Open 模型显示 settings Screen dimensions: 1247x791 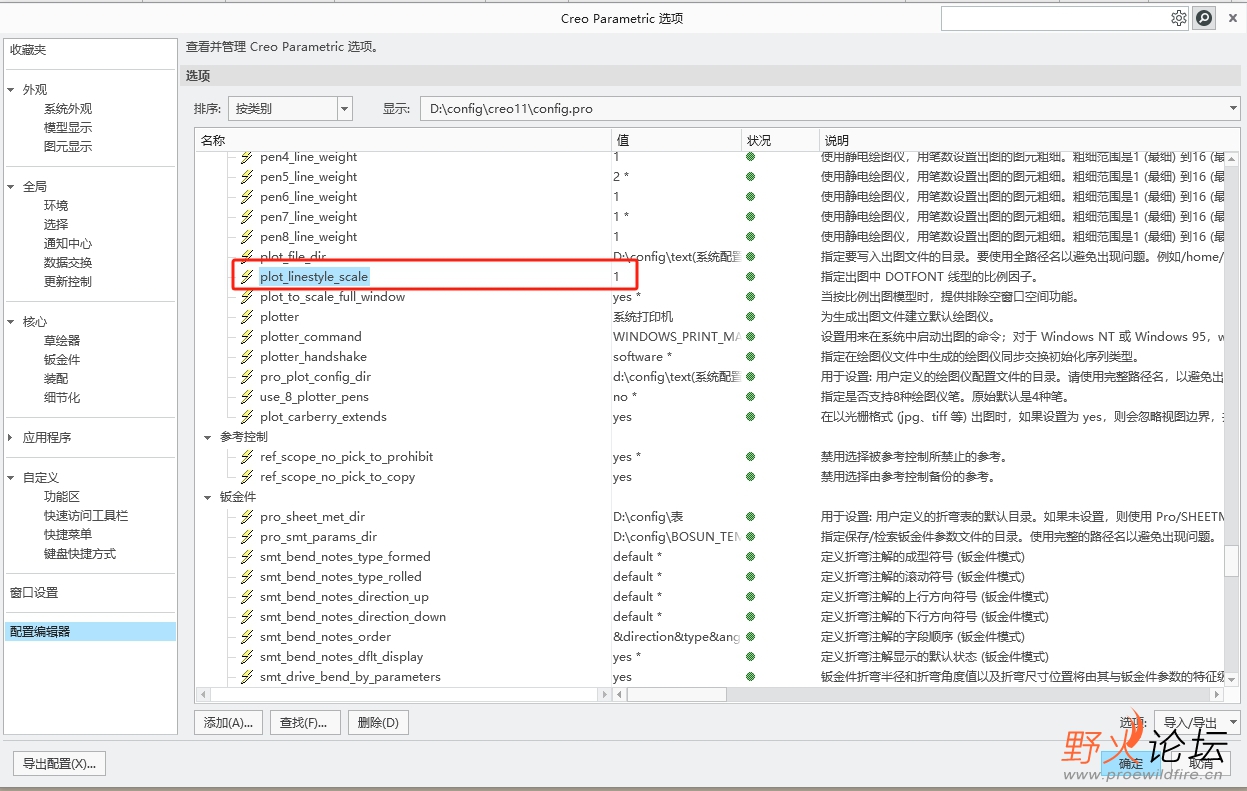(x=68, y=128)
